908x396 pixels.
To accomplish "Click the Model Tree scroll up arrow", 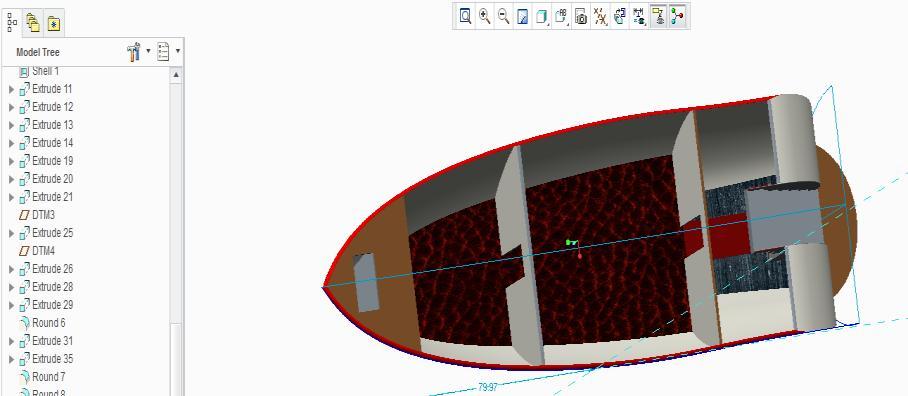I will tap(177, 75).
